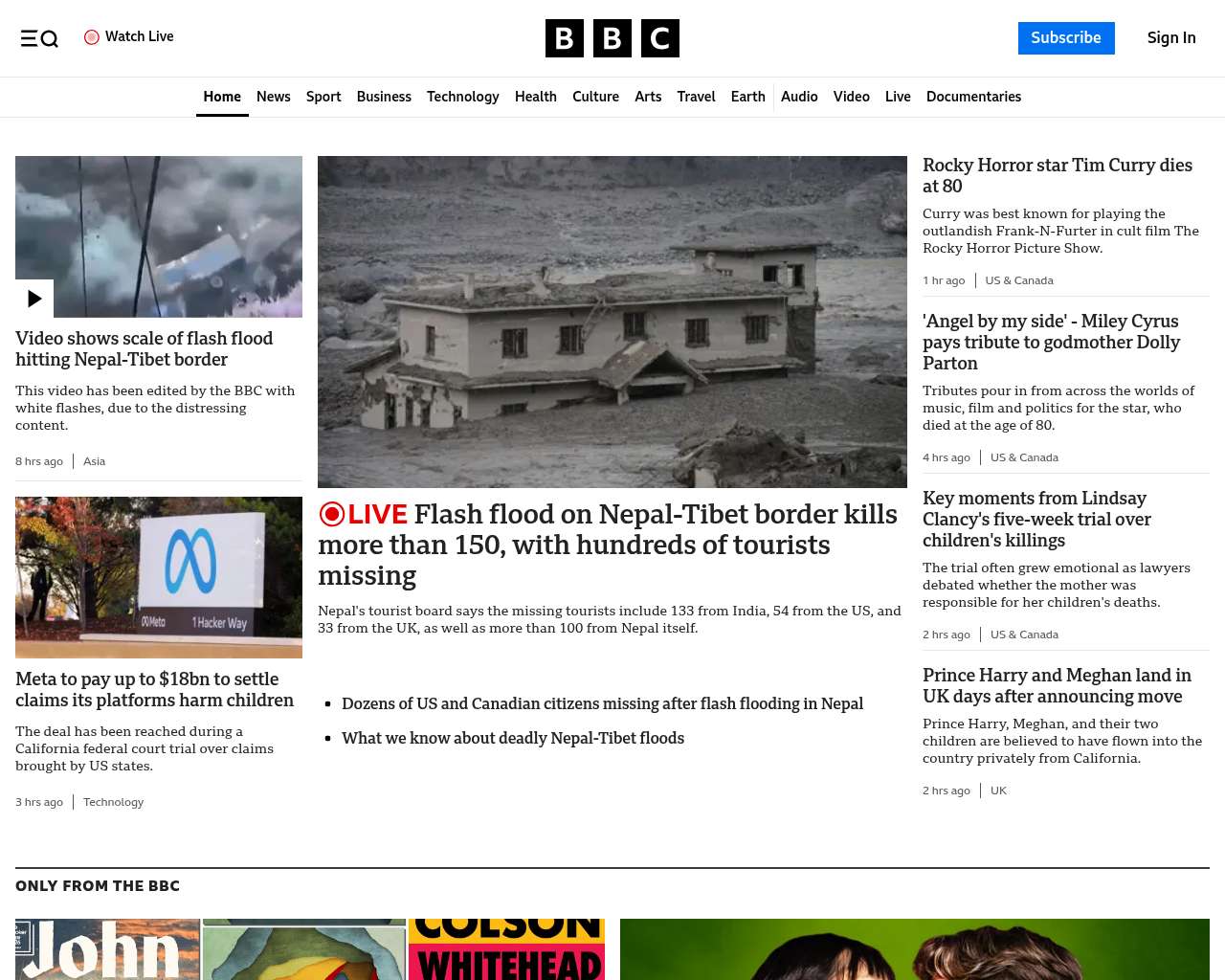Click US & Canada tag under Tim Curry story
The width and height of the screenshot is (1225, 980).
click(x=1019, y=280)
